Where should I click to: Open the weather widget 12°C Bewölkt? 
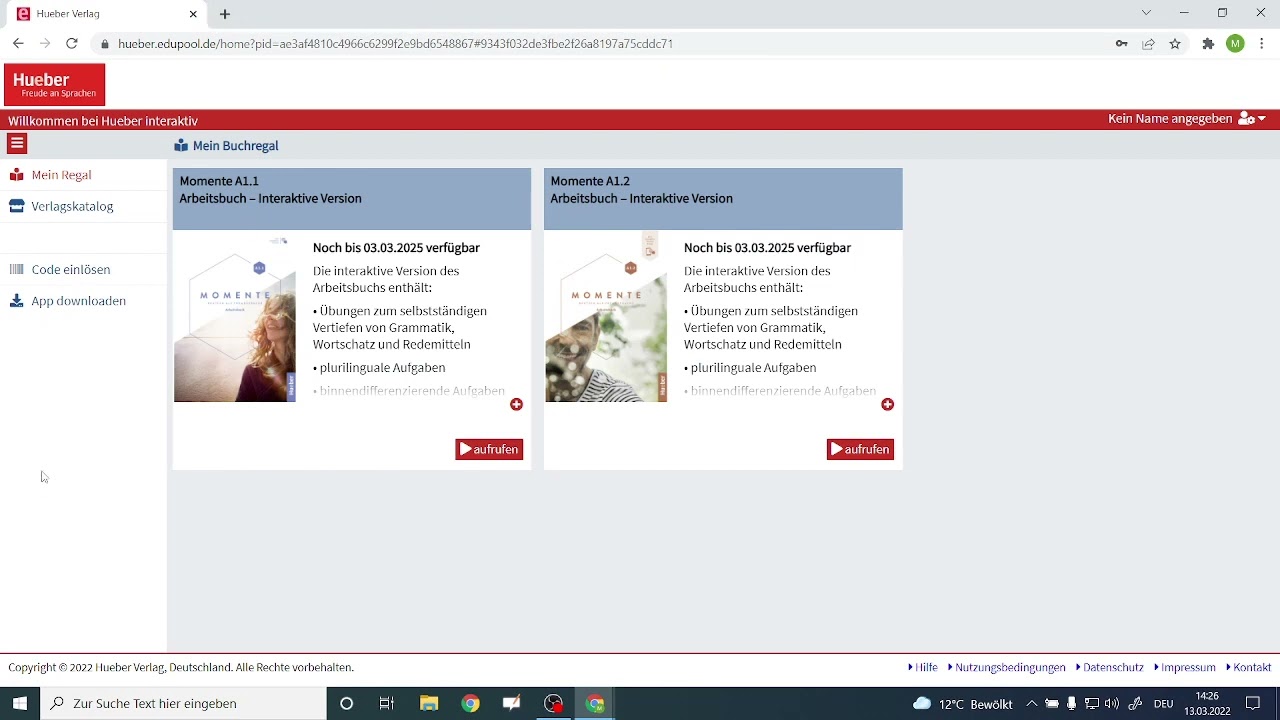(x=963, y=704)
